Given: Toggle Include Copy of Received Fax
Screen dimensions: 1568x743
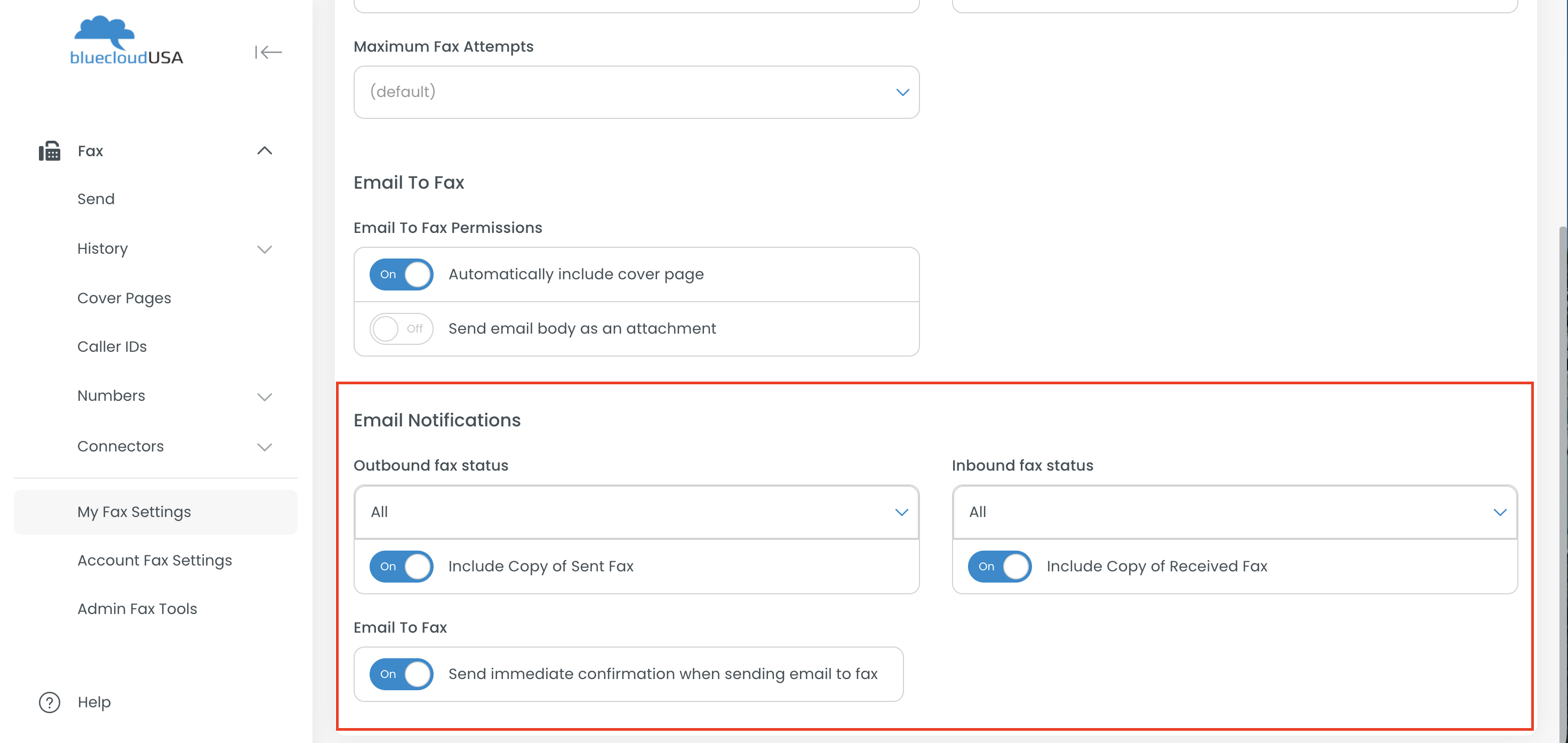Looking at the screenshot, I should [999, 567].
